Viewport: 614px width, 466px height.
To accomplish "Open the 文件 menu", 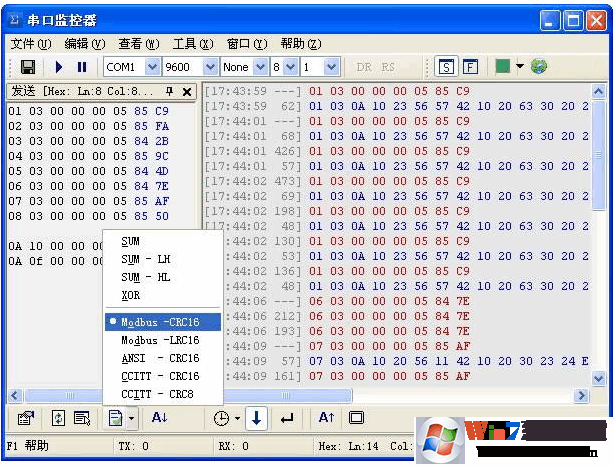I will click(x=31, y=43).
